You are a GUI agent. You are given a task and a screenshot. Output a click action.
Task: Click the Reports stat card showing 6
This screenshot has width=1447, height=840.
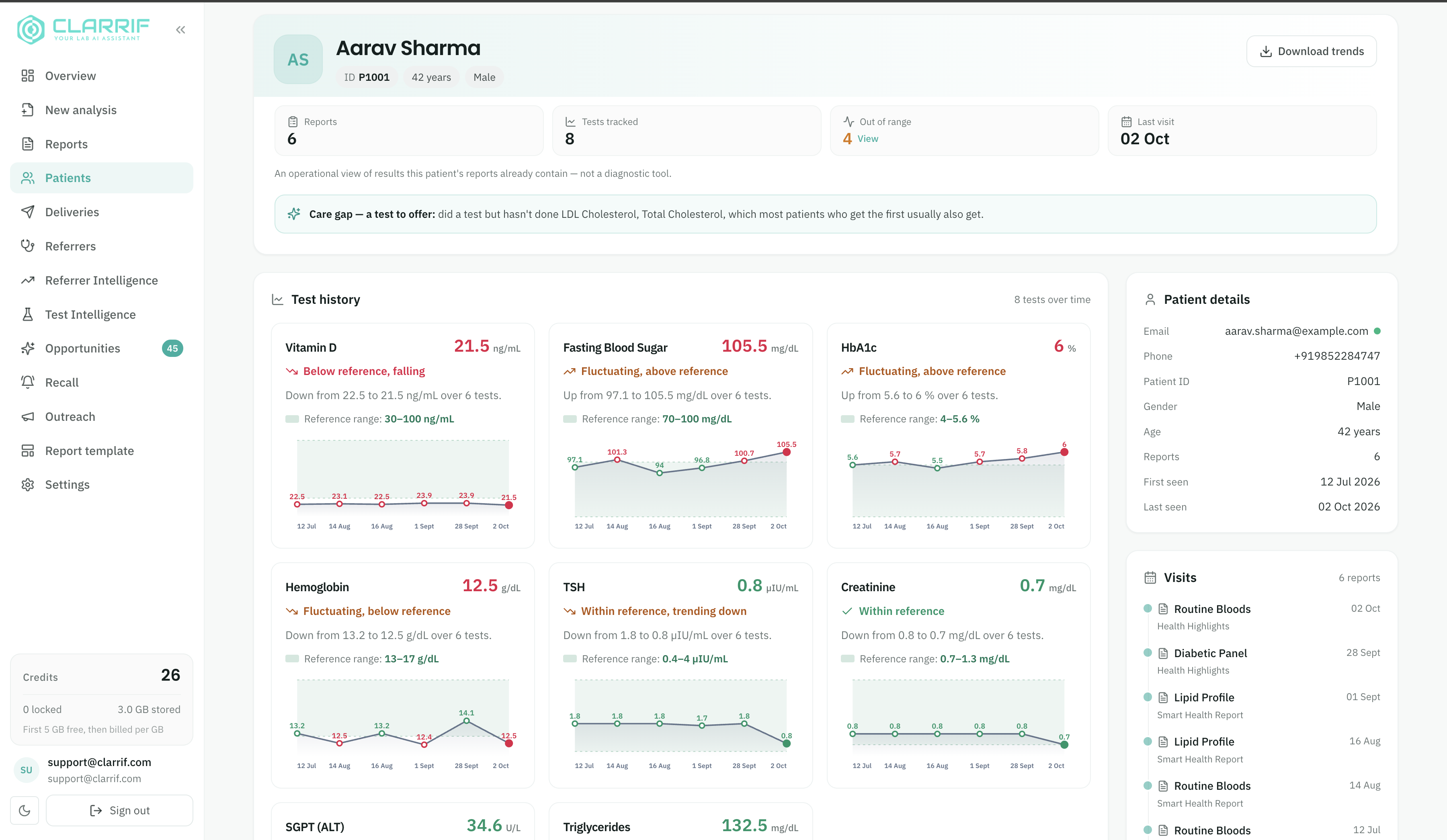coord(409,130)
